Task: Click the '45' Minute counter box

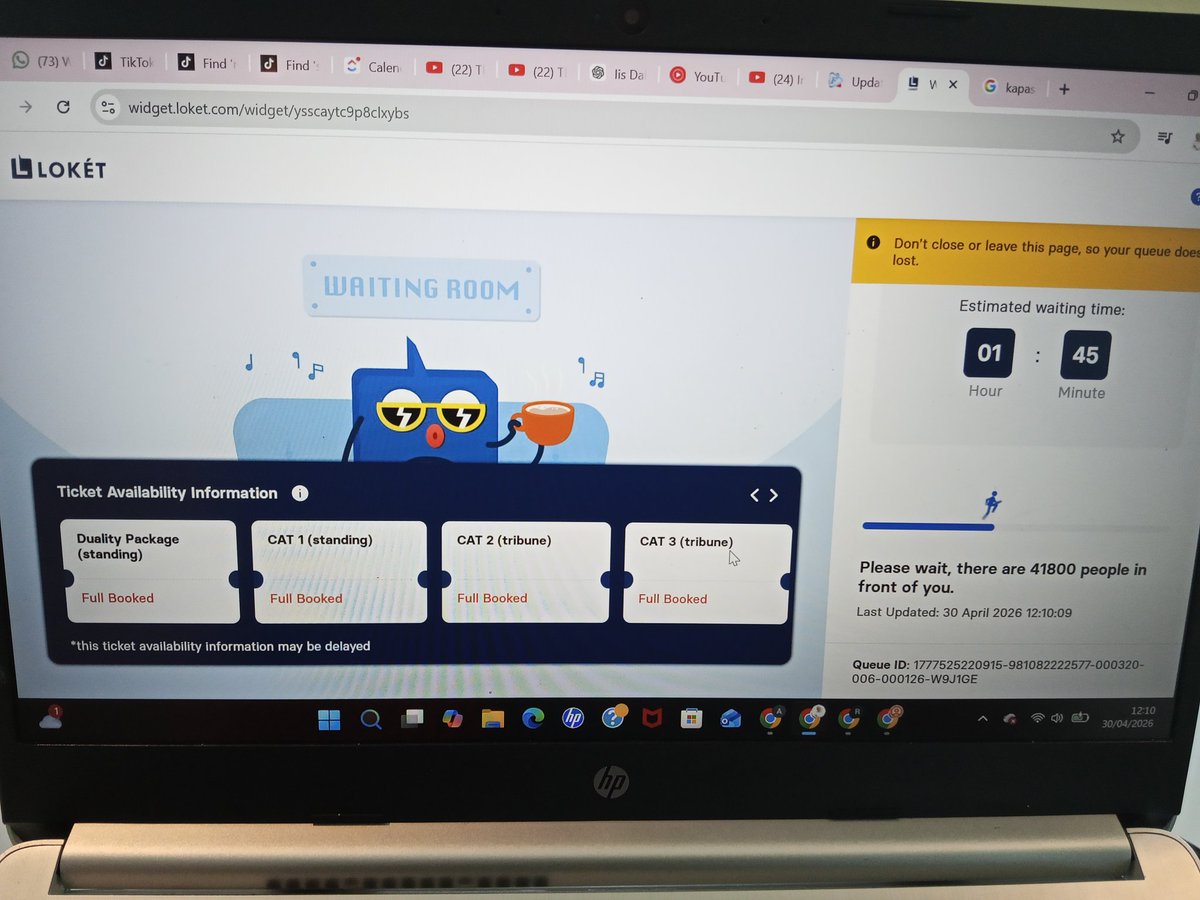Action: point(1085,355)
